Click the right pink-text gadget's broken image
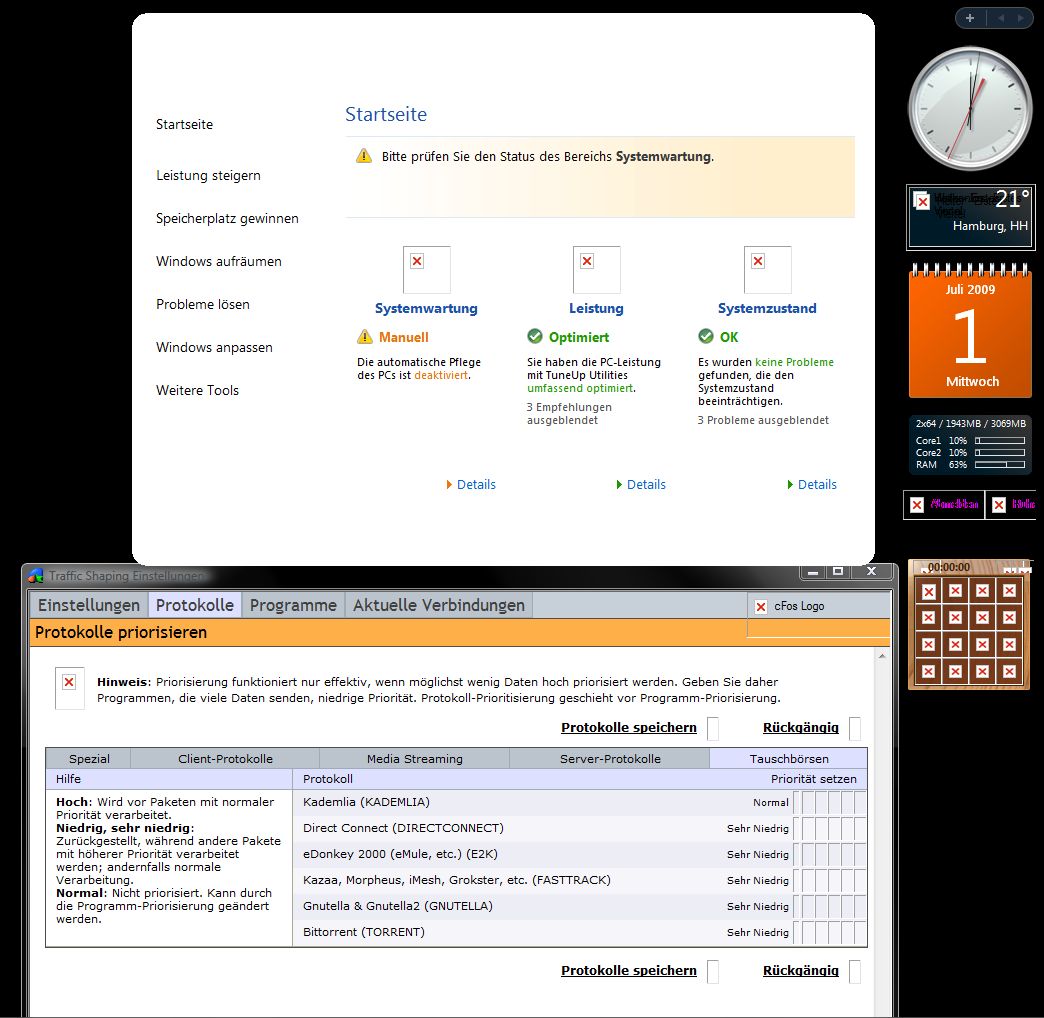The image size is (1044, 1018). pos(999,505)
